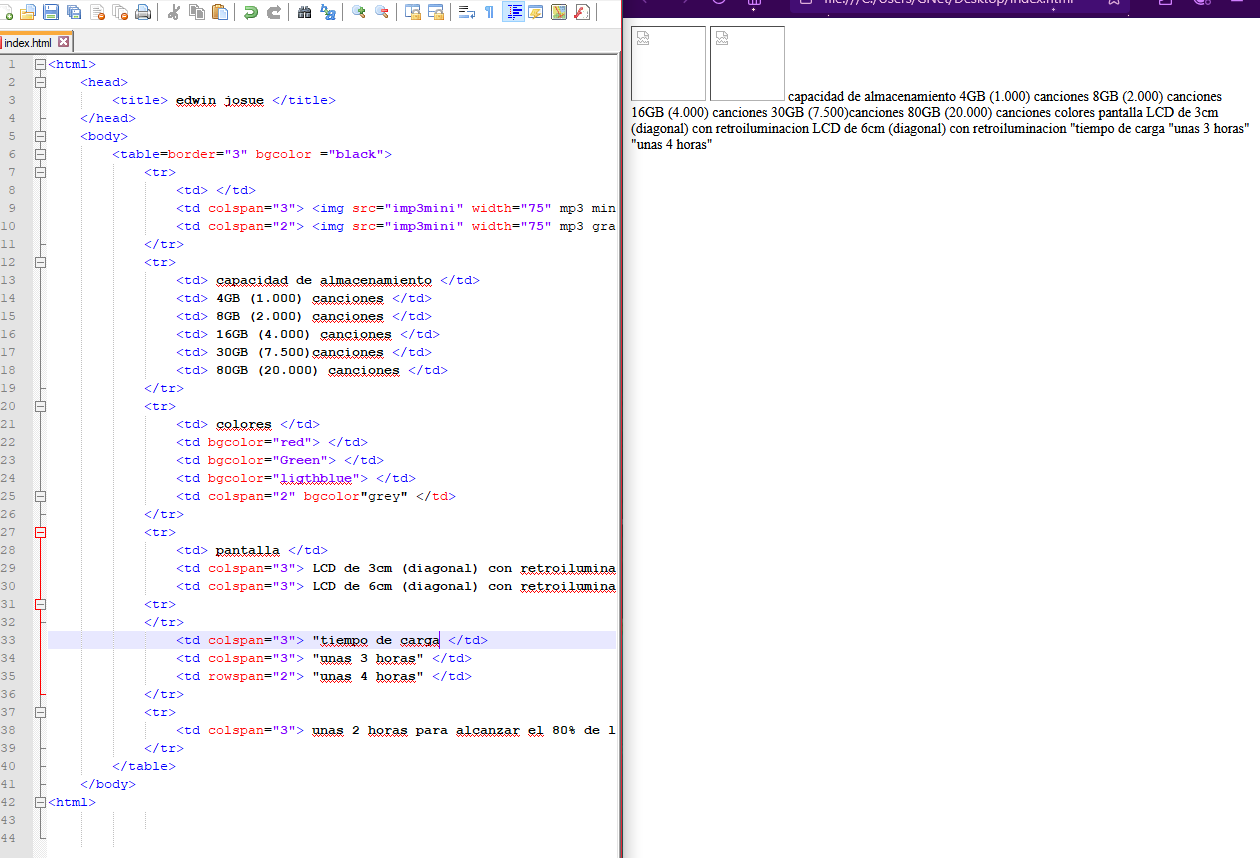Click line number 33 in the margin
1260x858 pixels.
click(x=10, y=640)
